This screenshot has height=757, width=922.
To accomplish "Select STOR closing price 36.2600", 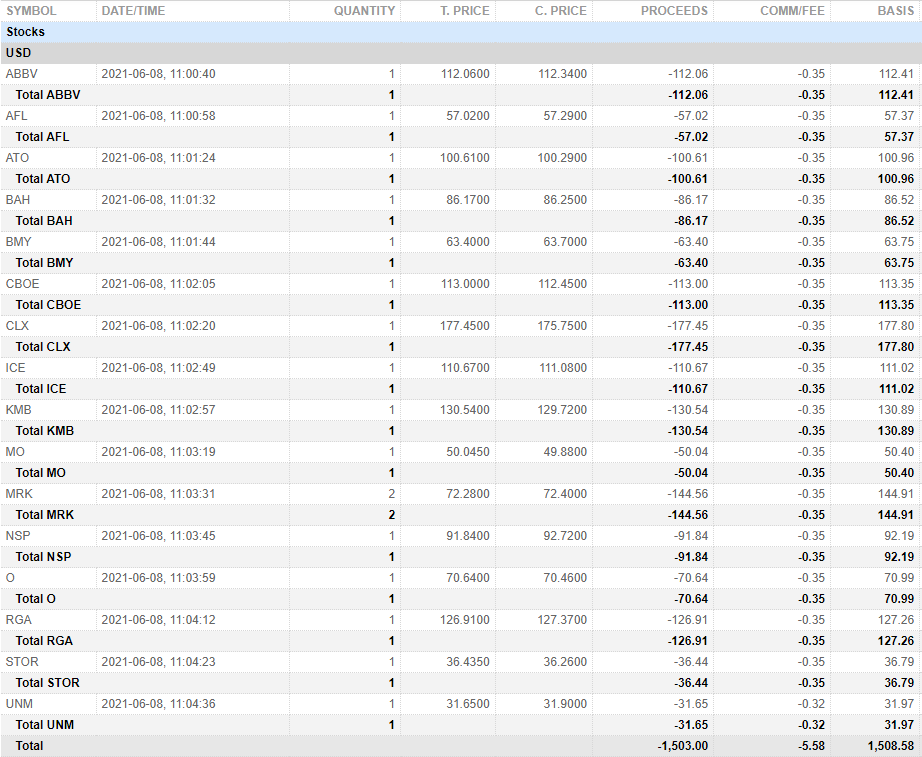I will tap(565, 662).
